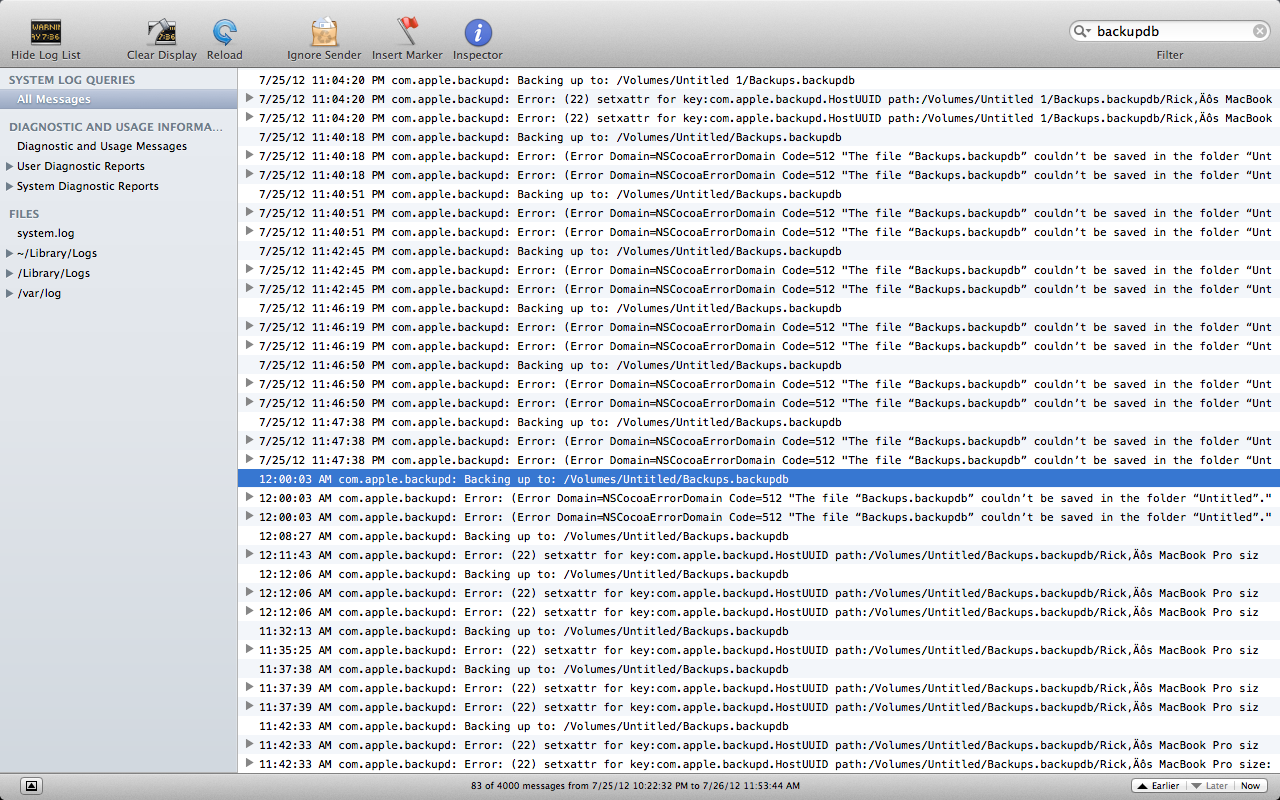1280x800 pixels.
Task: Select 12:12:06 AM Backing up row
Action: coord(759,574)
